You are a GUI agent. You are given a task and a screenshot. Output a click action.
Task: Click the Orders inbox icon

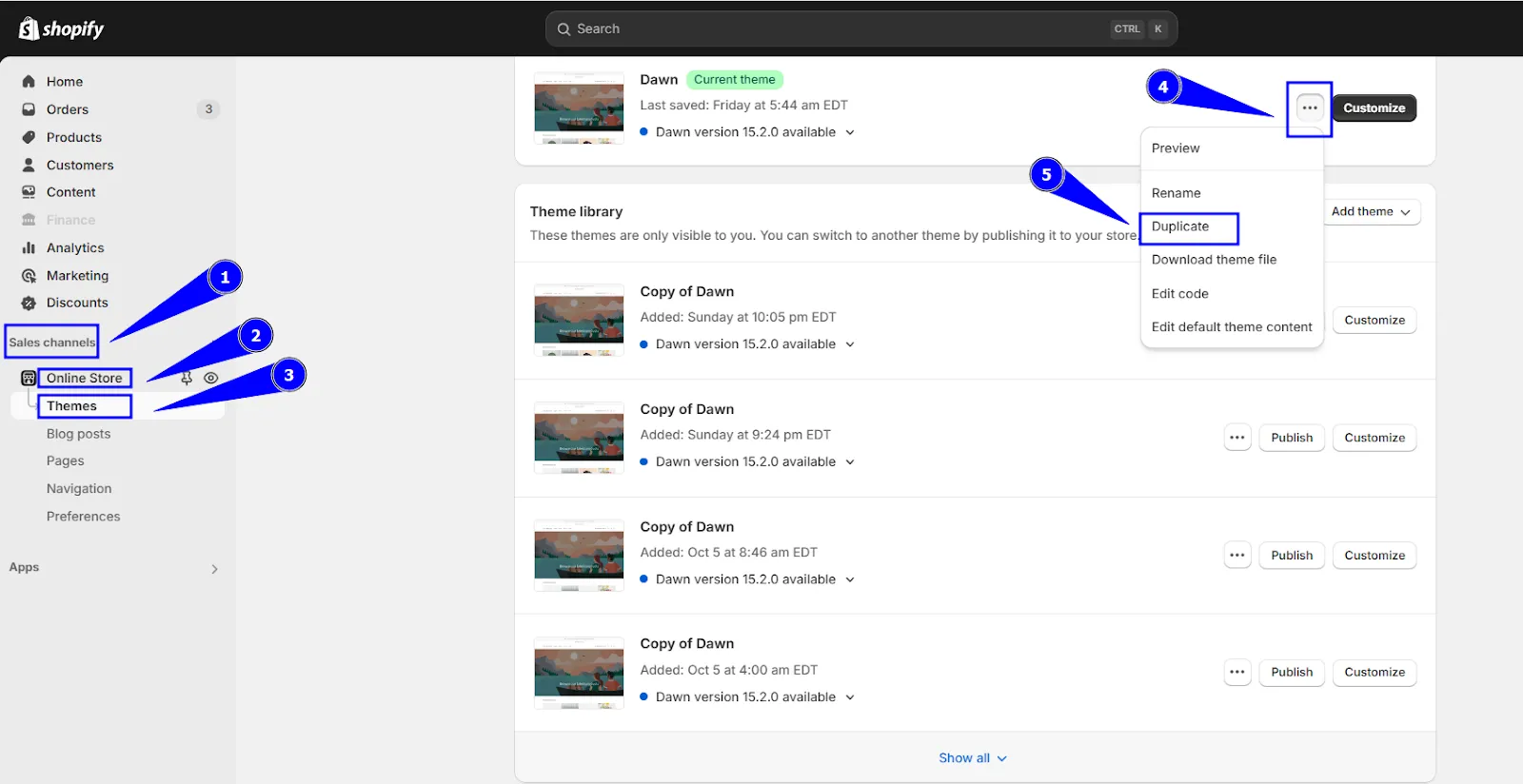pos(29,109)
